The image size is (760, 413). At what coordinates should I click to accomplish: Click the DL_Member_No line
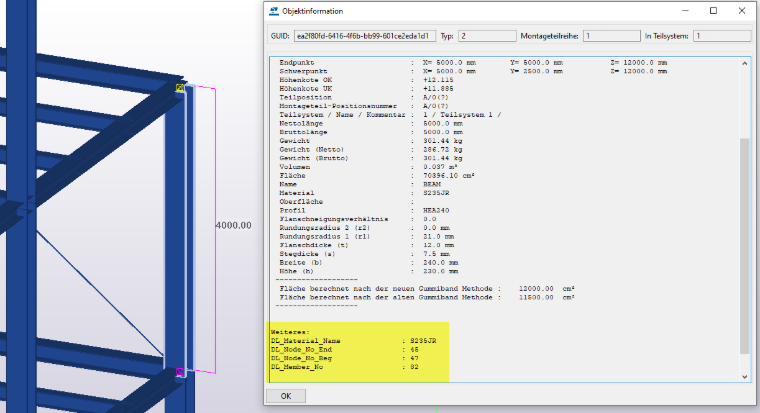pos(345,367)
